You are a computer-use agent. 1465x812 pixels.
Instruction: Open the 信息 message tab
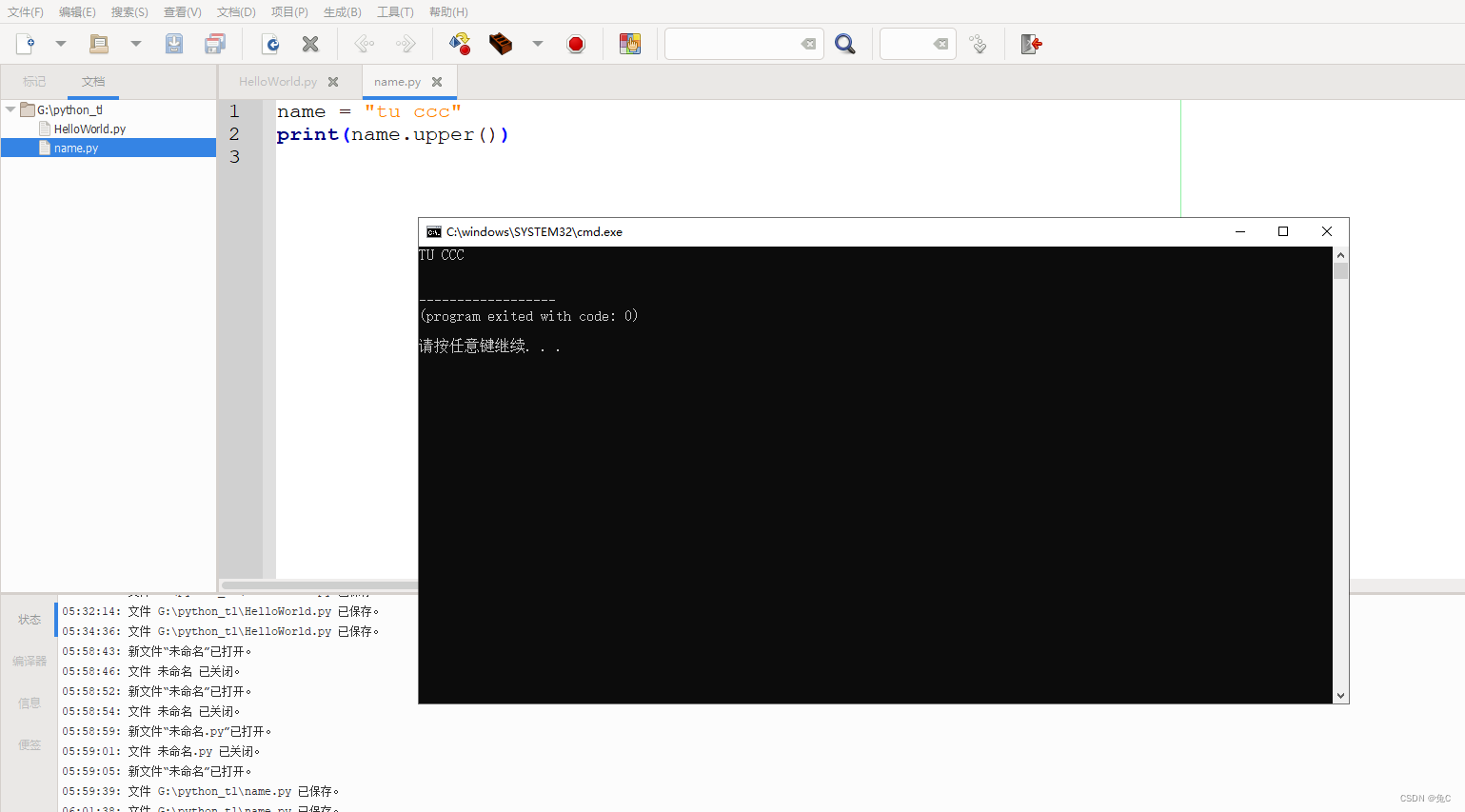coord(30,703)
